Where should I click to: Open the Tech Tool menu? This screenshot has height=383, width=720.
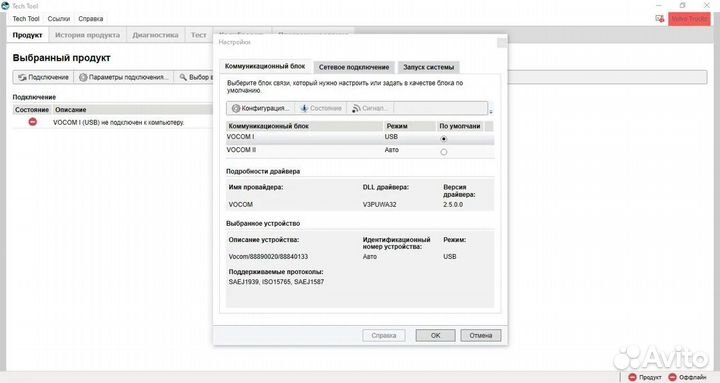click(26, 19)
